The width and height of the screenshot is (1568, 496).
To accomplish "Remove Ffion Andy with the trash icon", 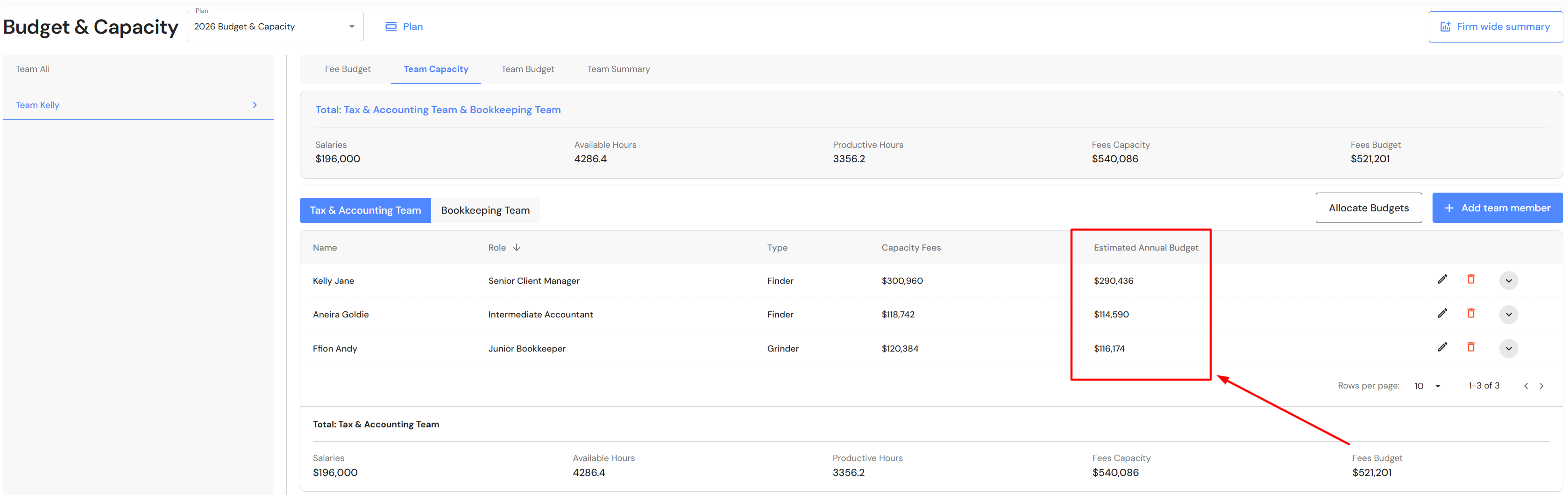I will (x=1470, y=347).
